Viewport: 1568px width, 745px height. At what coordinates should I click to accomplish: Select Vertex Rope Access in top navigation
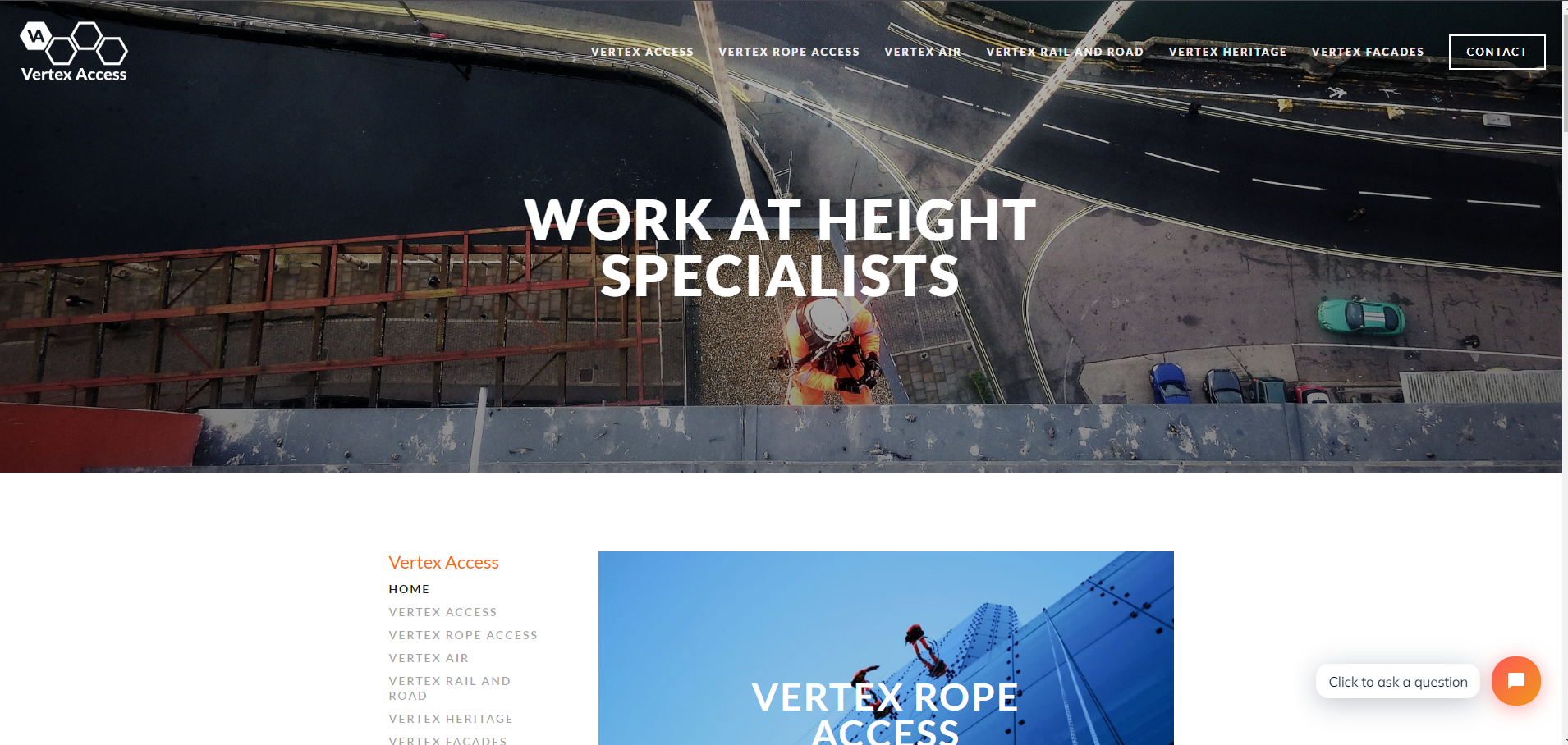(789, 52)
